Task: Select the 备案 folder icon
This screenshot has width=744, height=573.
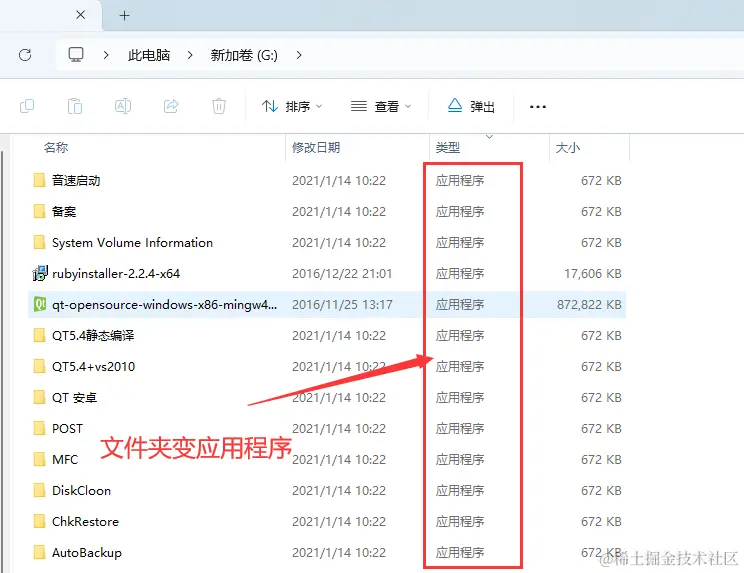Action: [x=39, y=211]
